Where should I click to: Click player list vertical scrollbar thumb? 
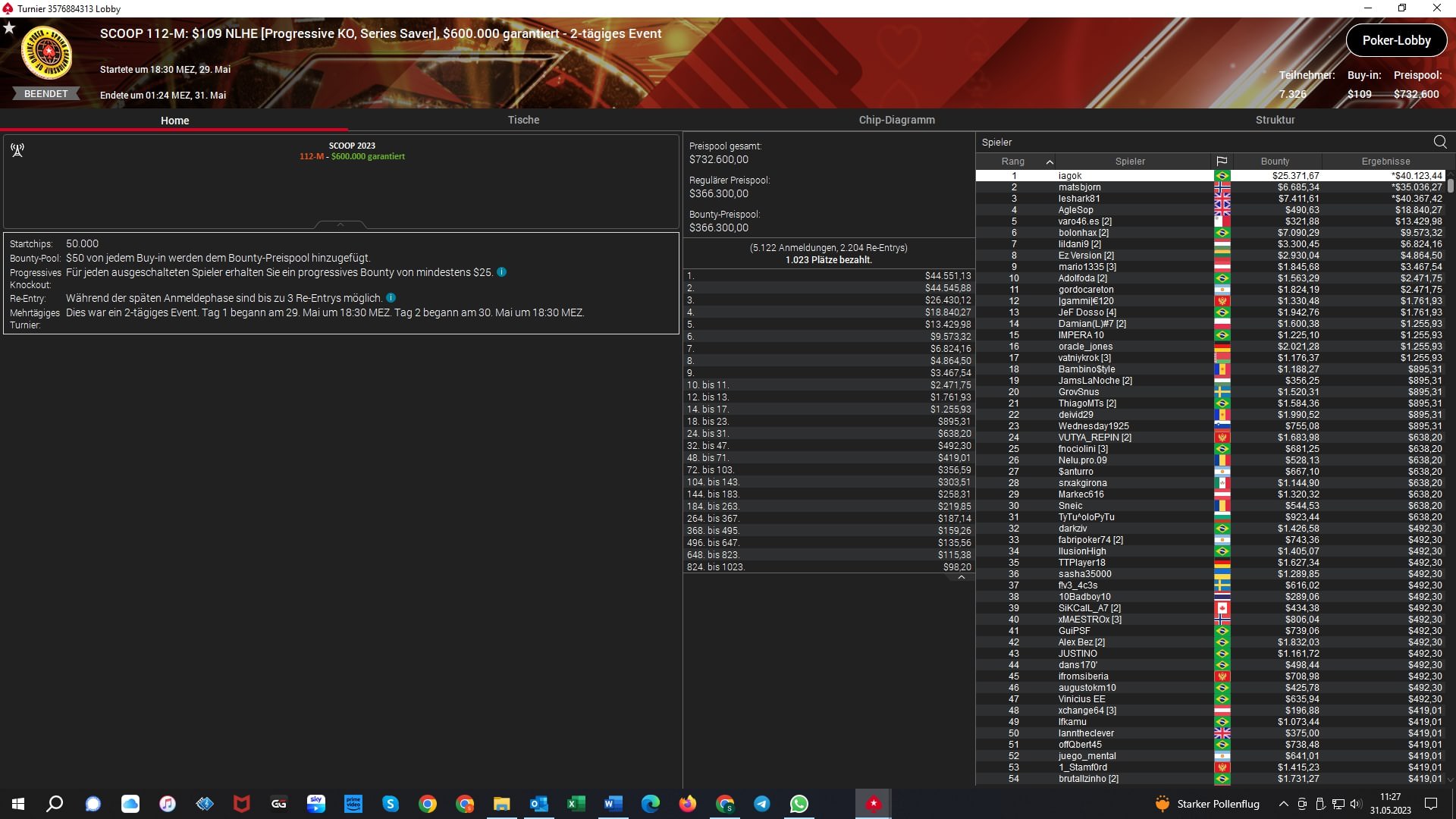[1450, 186]
